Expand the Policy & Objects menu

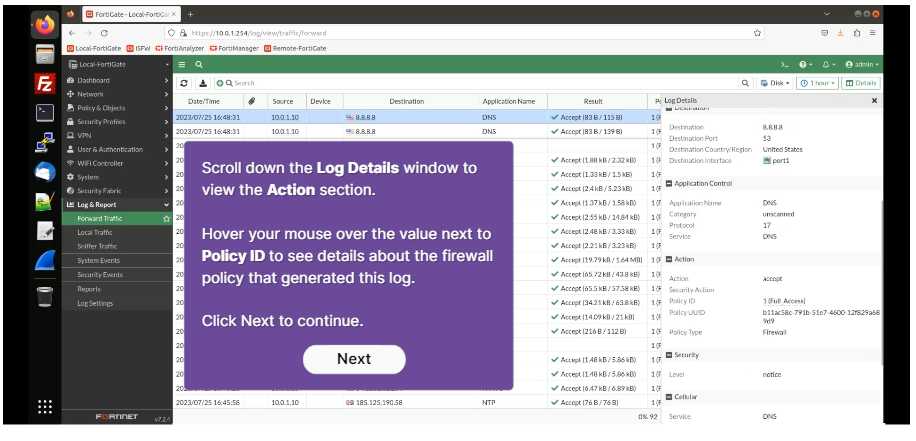pyautogui.click(x=117, y=108)
